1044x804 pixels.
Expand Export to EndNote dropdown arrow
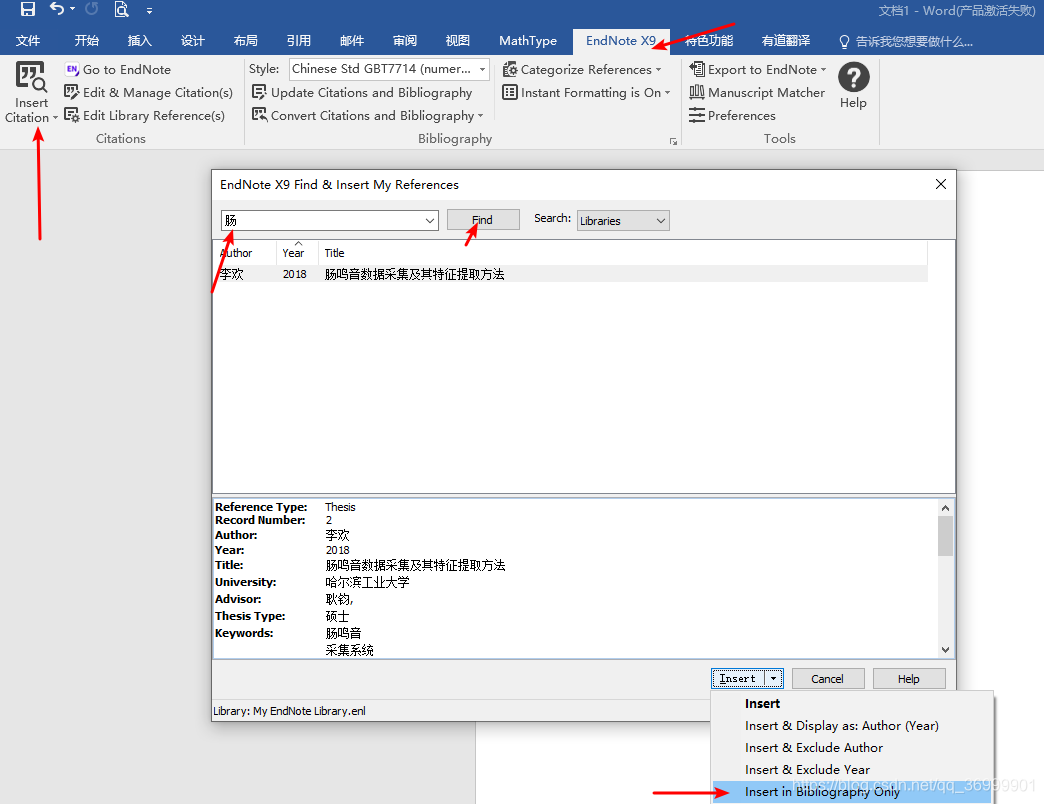tap(824, 70)
